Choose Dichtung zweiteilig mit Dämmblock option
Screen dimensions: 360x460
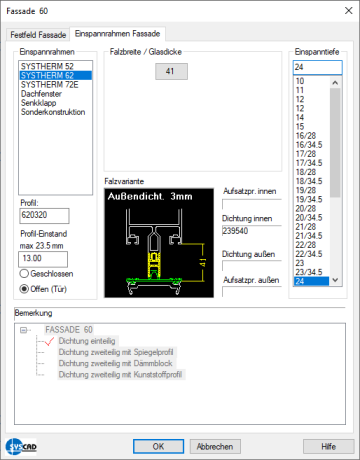pos(115,363)
